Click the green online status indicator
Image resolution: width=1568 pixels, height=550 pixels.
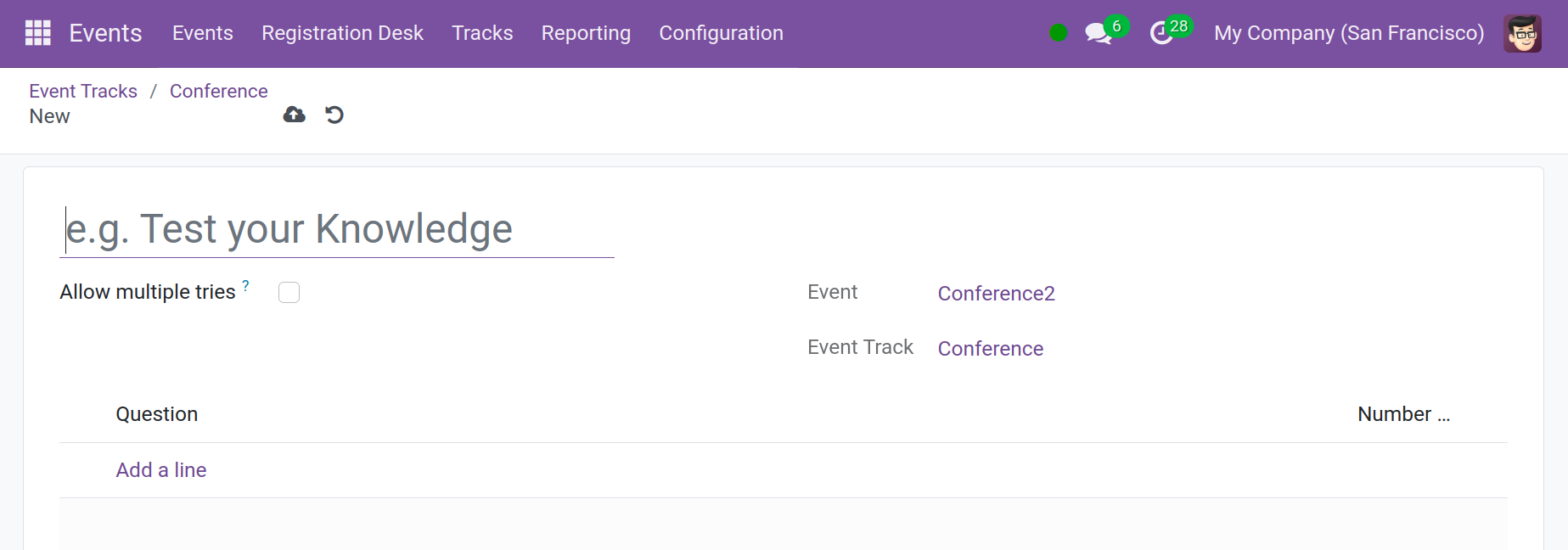1058,33
